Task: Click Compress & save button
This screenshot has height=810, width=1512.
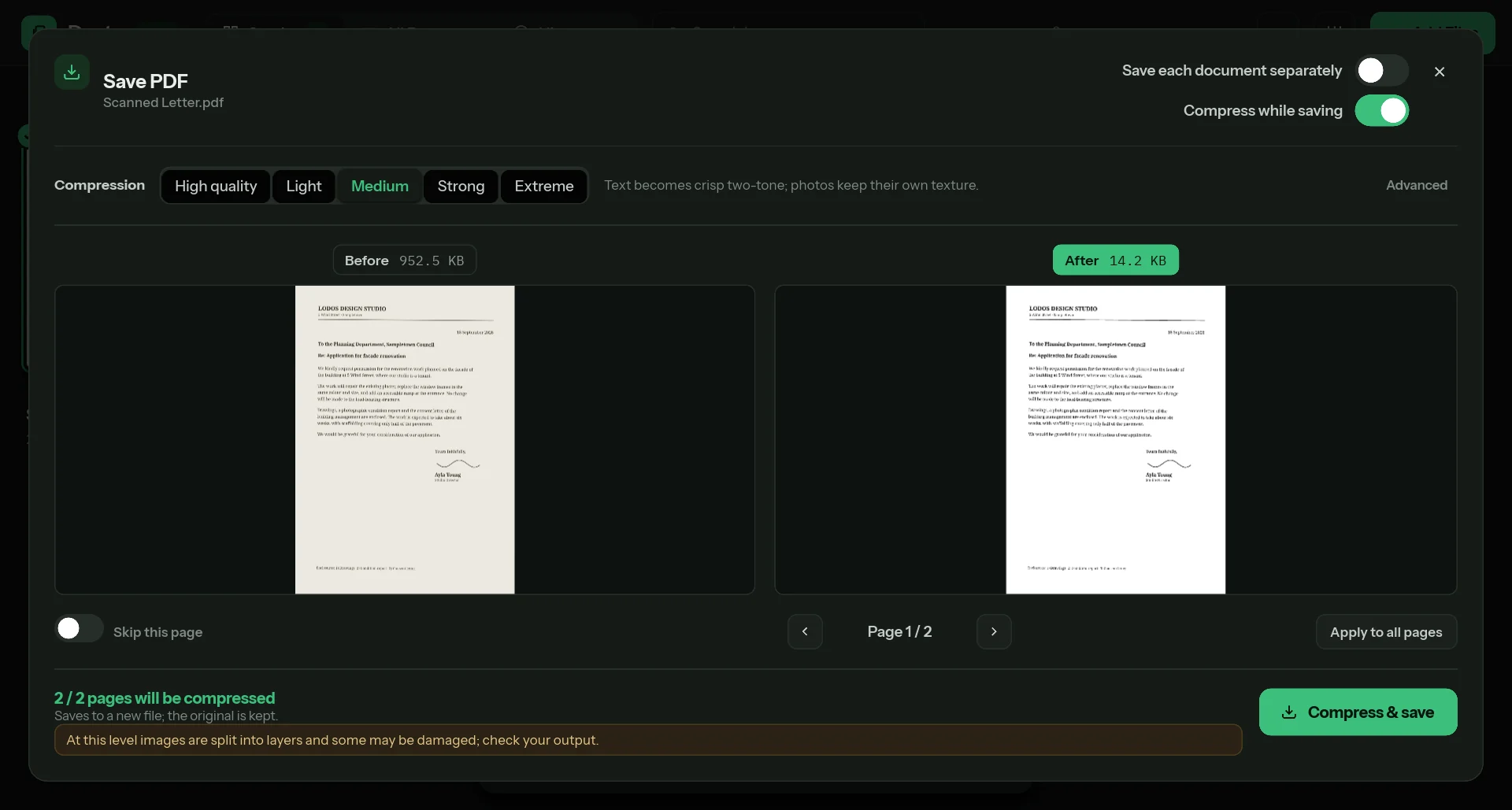Action: pos(1358,712)
